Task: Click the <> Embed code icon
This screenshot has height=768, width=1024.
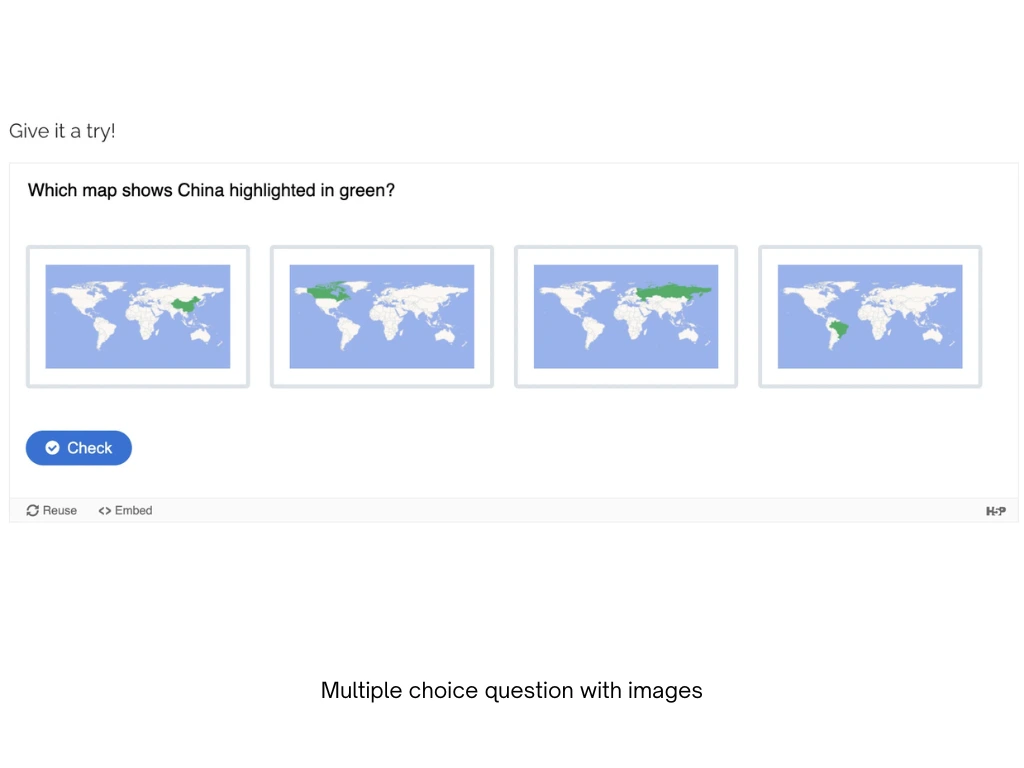Action: pos(104,510)
